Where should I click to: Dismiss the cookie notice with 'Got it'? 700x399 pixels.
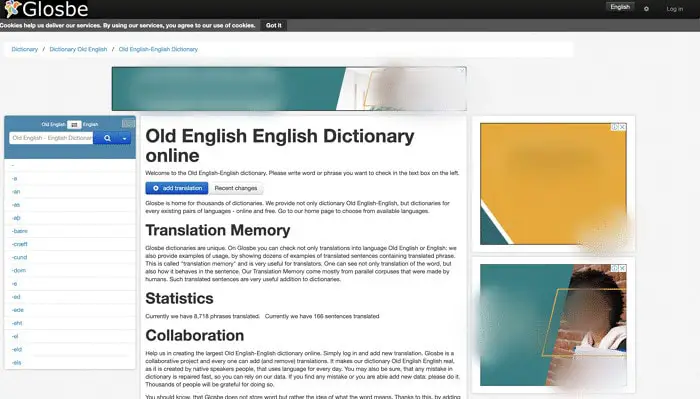click(274, 25)
